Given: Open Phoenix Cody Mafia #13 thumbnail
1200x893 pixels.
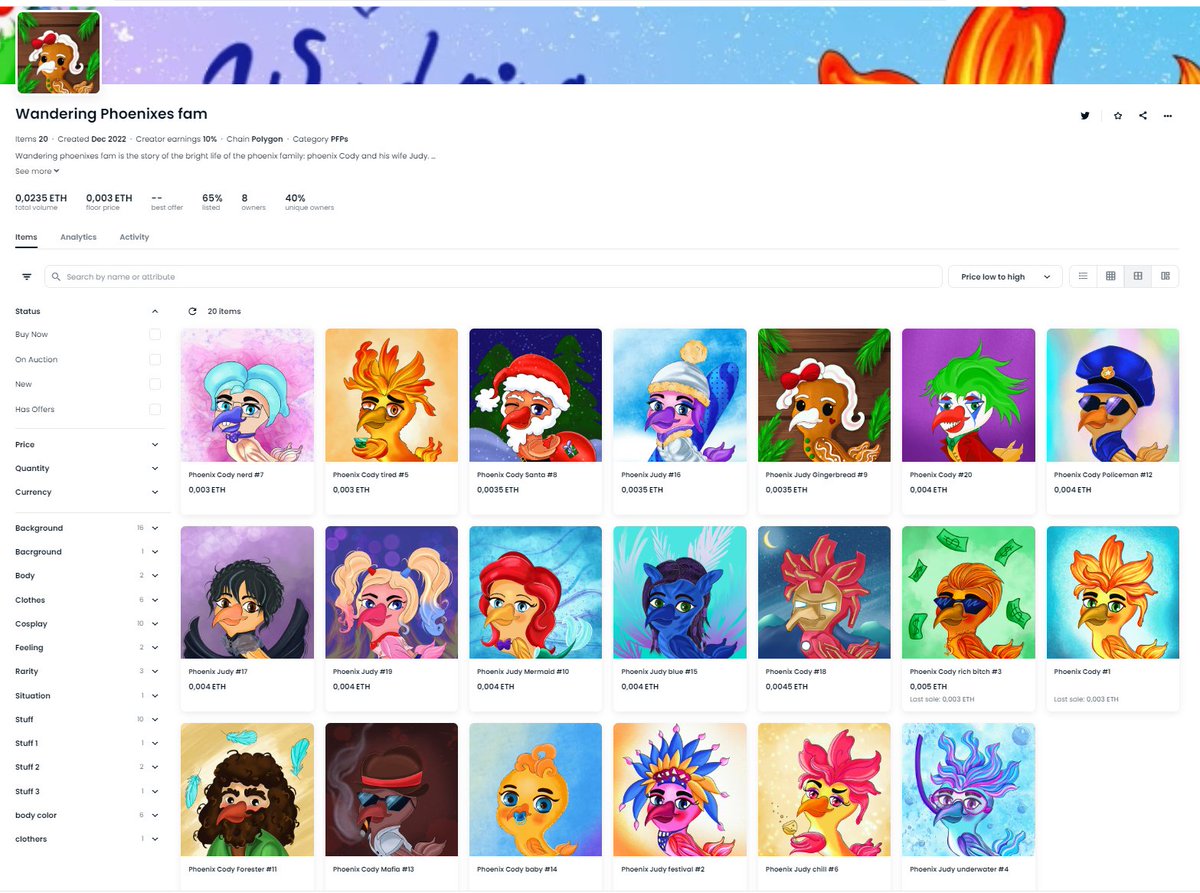Looking at the screenshot, I should coord(392,789).
